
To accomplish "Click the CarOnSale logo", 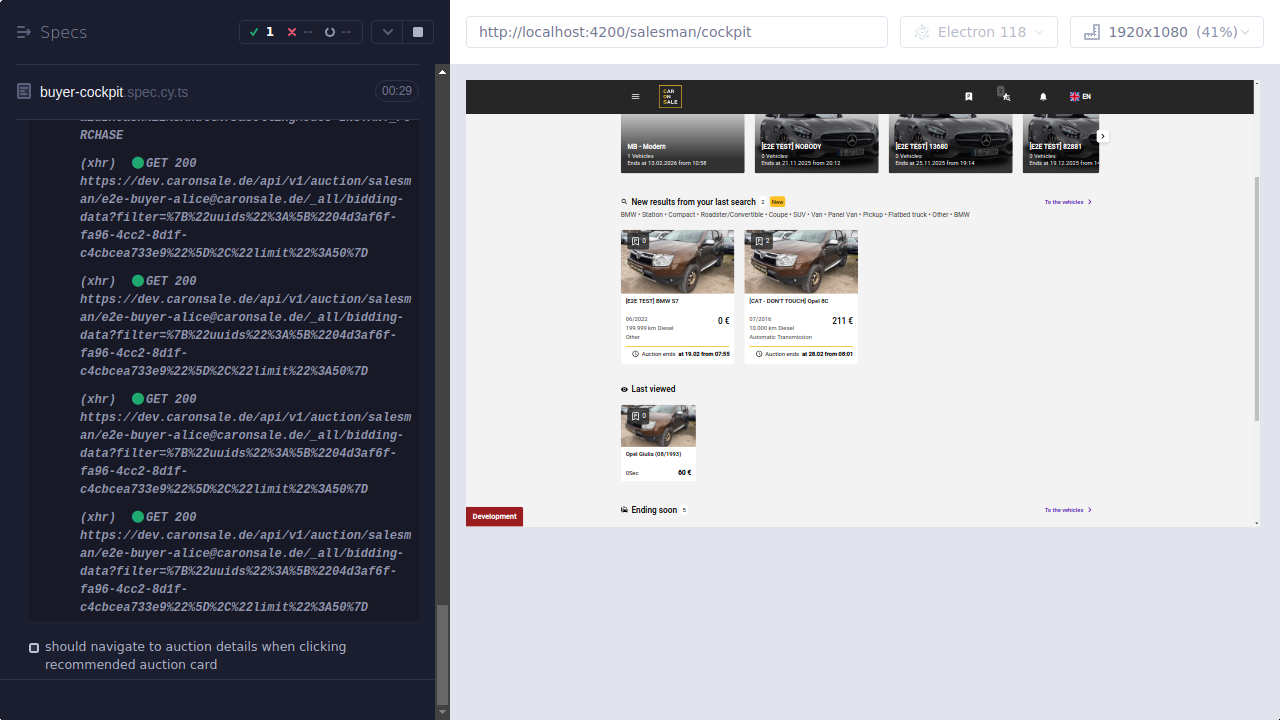I will (669, 95).
